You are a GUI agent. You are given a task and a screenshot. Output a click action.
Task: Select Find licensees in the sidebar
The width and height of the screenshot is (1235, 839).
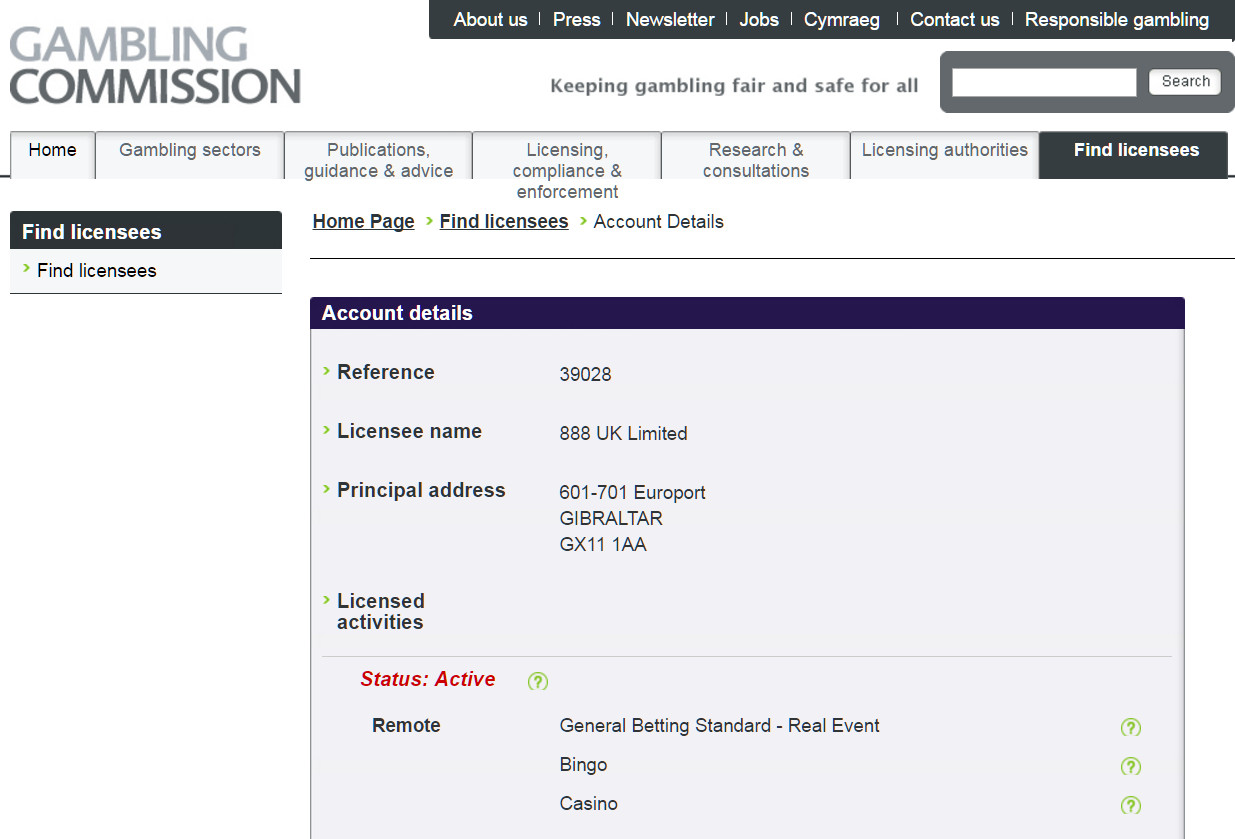coord(95,270)
